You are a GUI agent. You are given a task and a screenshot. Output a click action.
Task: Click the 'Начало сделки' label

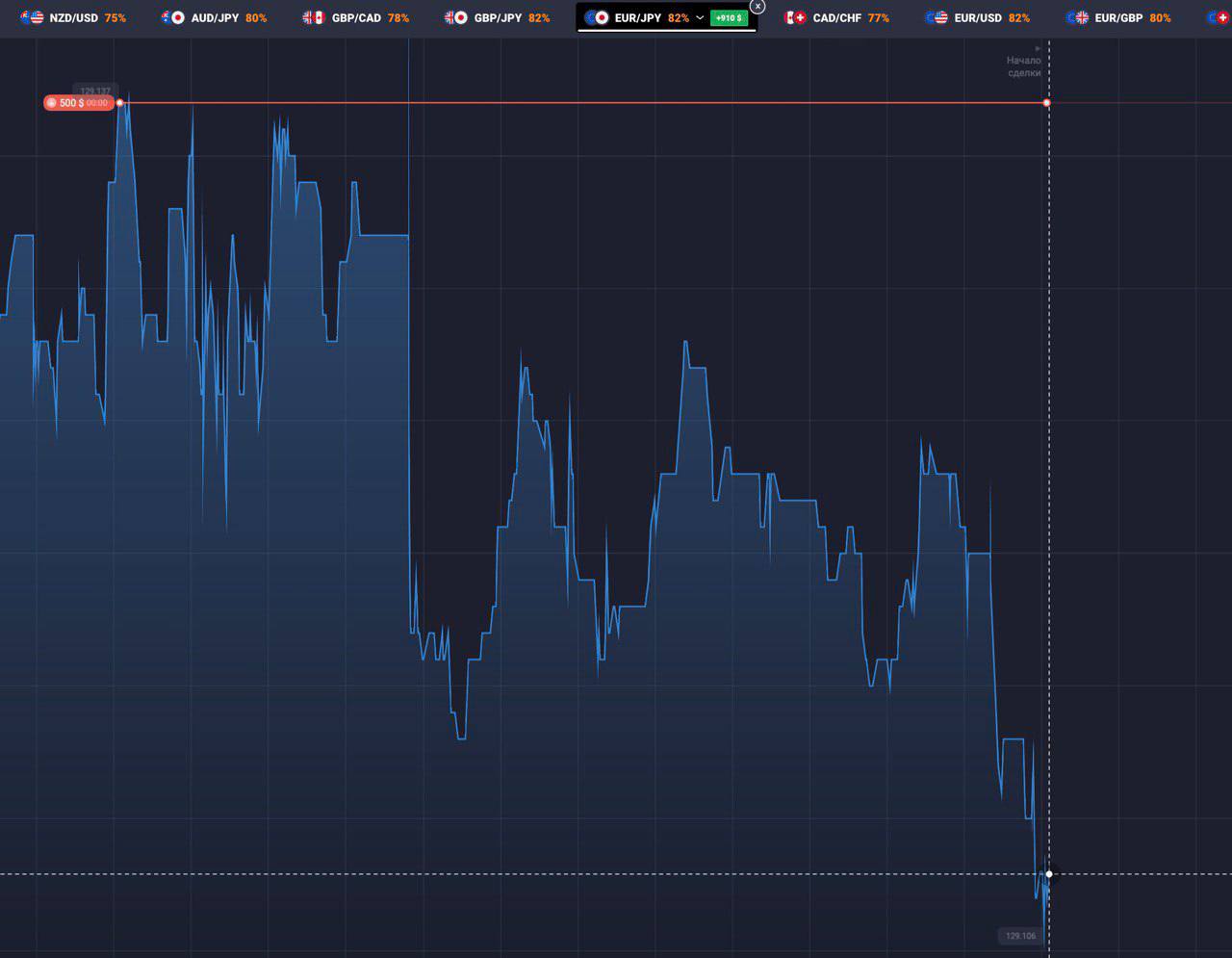coord(1024,66)
